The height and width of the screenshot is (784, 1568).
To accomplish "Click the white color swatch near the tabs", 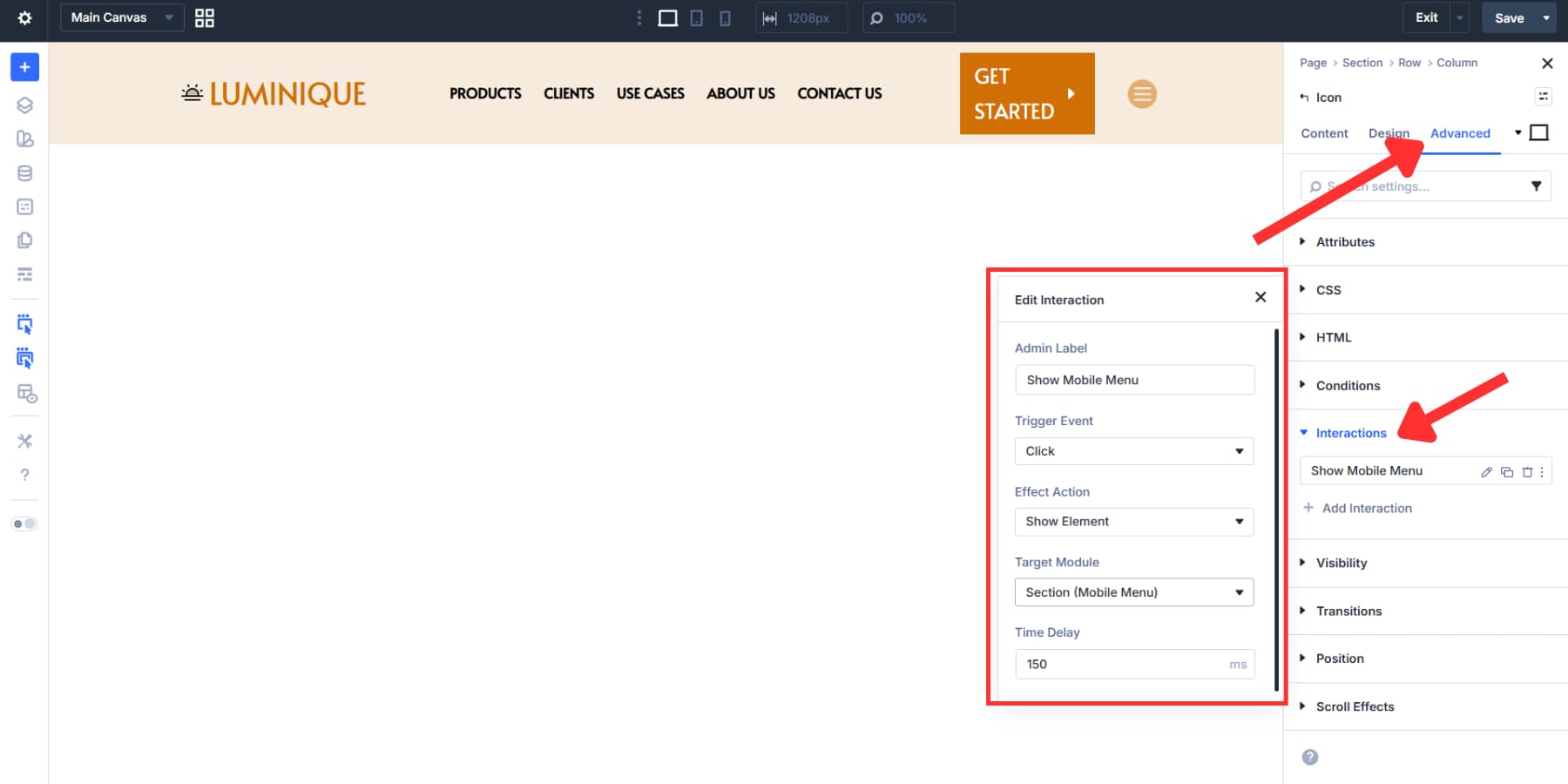I will click(1539, 132).
